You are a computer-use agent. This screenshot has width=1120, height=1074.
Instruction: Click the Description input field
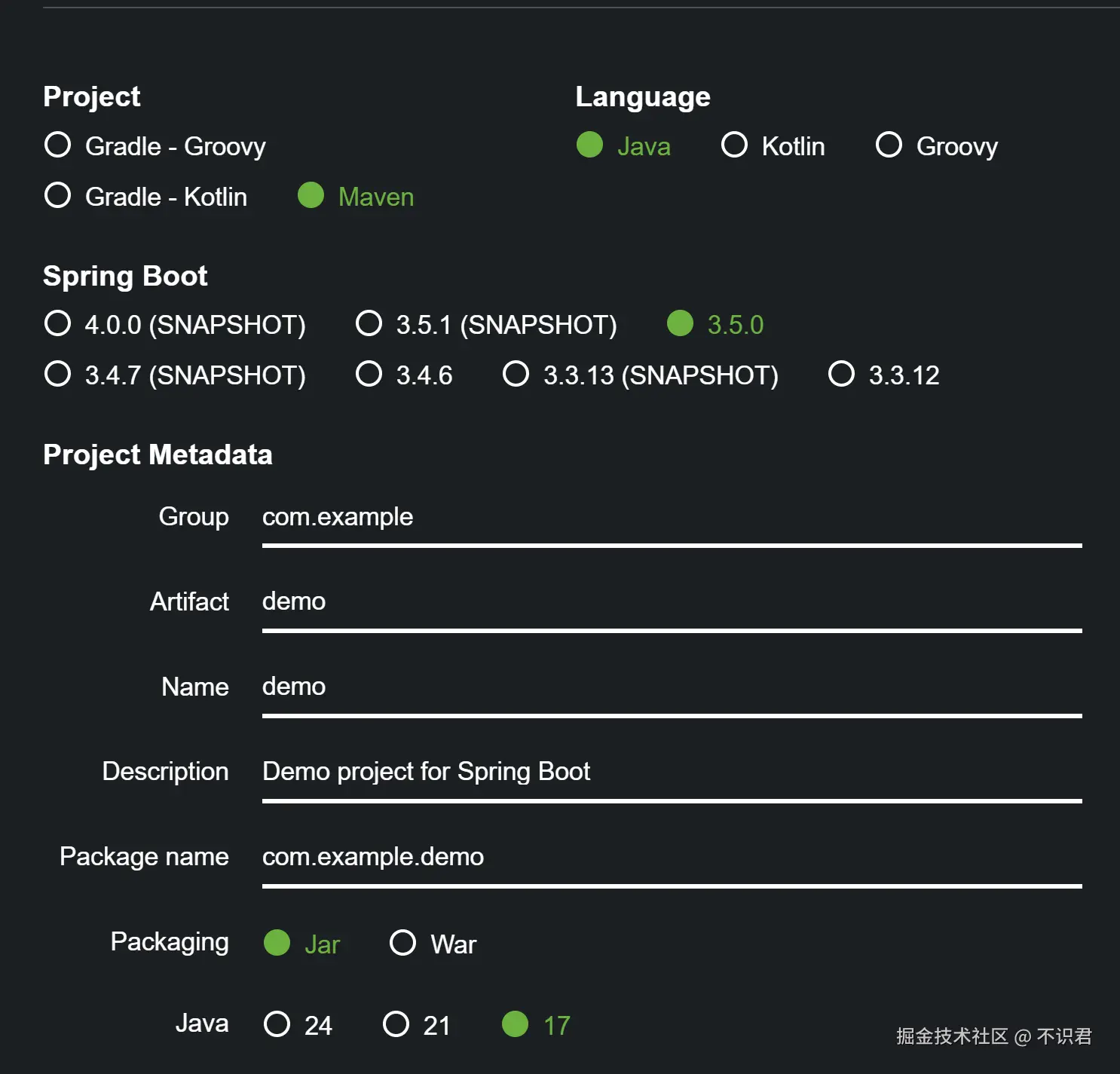coord(671,772)
